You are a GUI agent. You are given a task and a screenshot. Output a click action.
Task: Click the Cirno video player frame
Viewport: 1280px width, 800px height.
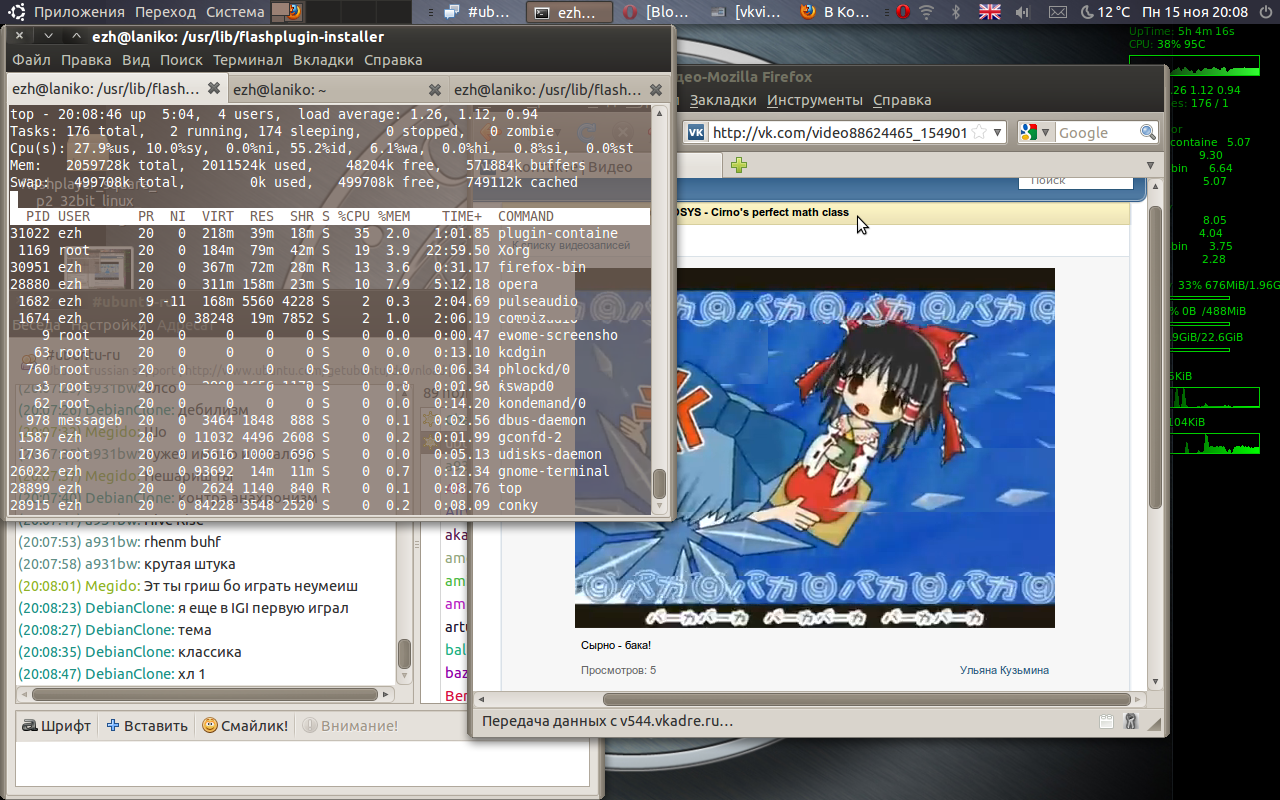(x=815, y=448)
